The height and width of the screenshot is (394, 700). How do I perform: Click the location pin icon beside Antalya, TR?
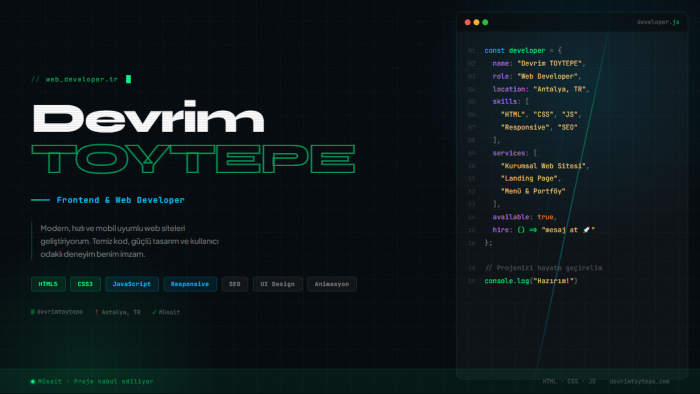[x=96, y=312]
